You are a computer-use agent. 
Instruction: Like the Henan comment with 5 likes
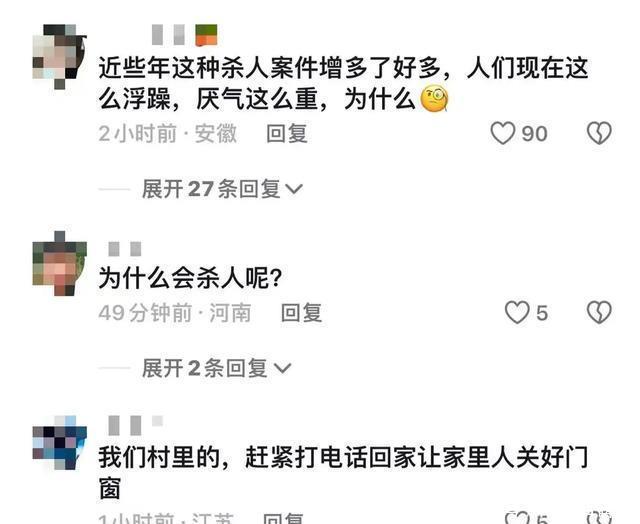coord(517,313)
